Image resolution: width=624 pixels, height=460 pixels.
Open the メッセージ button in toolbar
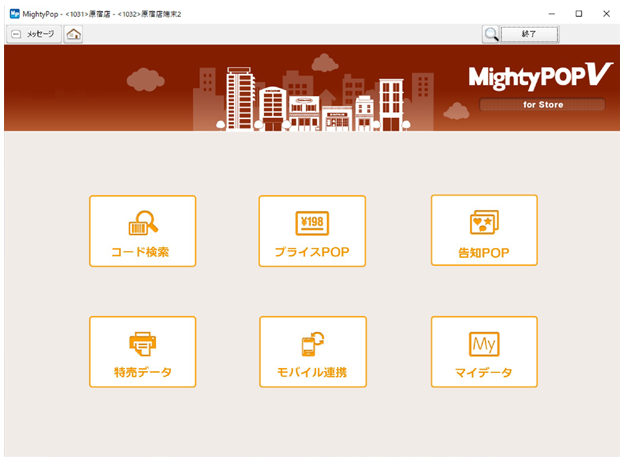(x=34, y=34)
